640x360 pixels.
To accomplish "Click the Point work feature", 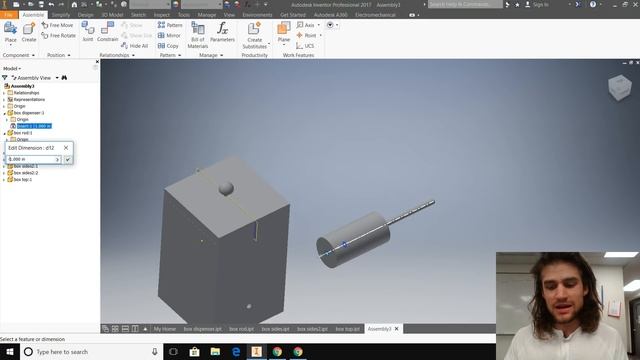I will click(x=307, y=36).
